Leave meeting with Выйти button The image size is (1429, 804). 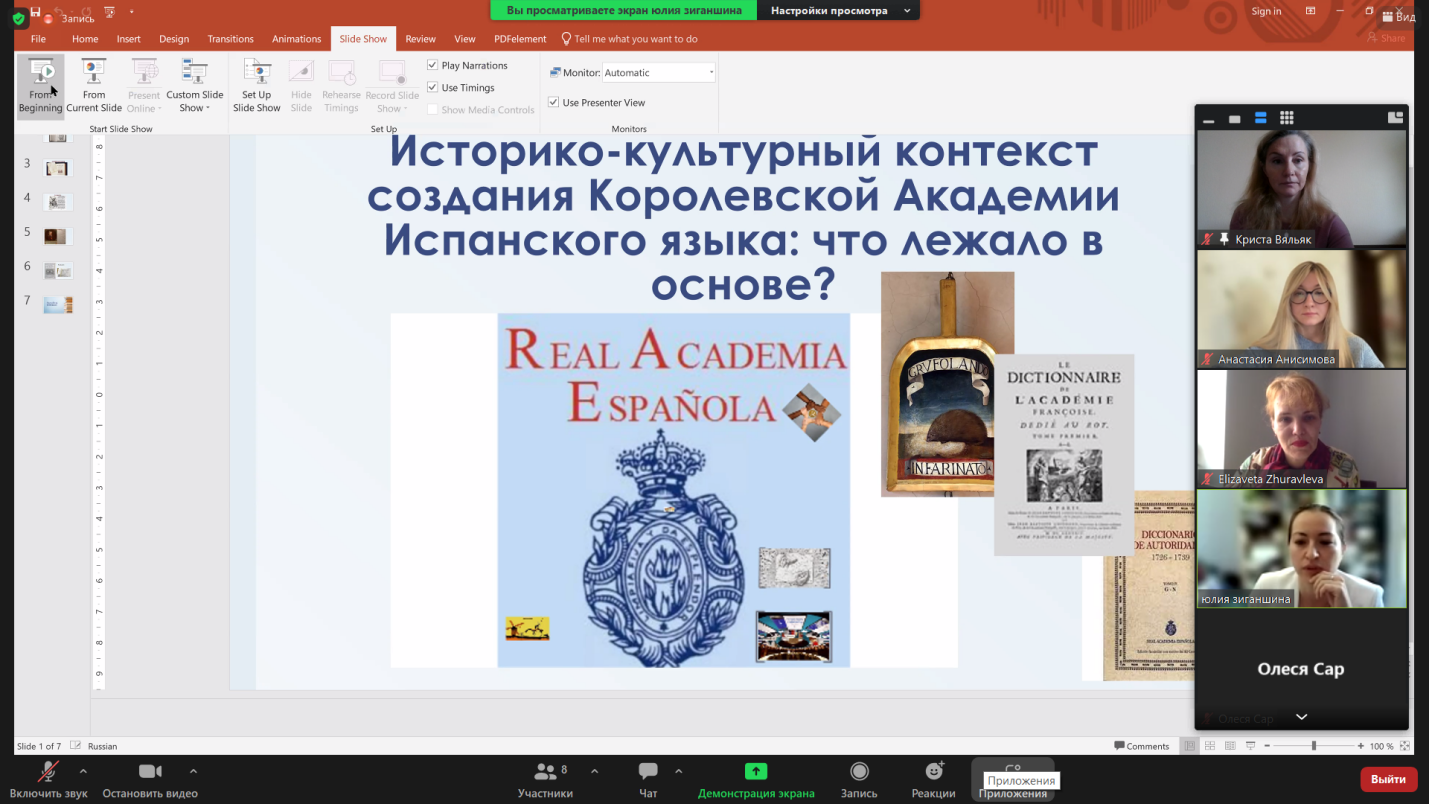[1388, 779]
